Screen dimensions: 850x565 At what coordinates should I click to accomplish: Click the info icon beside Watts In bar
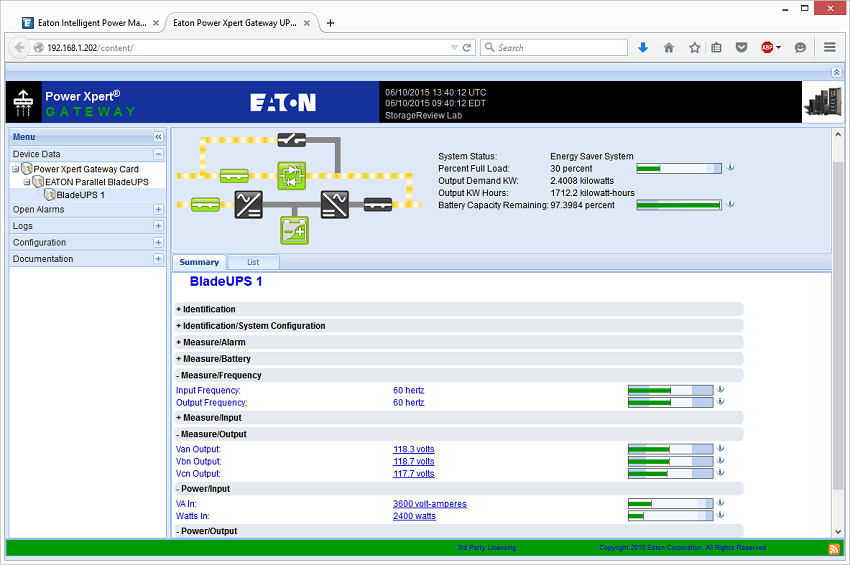coord(720,515)
